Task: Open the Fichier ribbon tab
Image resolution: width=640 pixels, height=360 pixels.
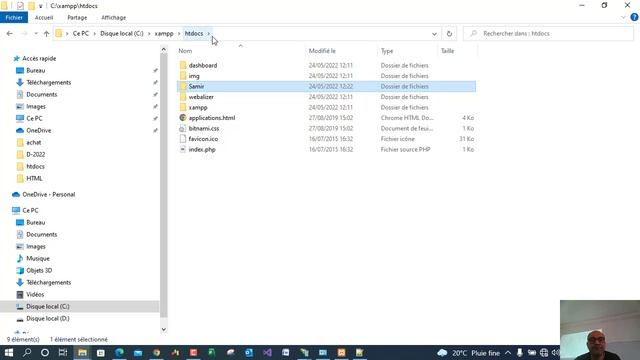Action: point(14,18)
